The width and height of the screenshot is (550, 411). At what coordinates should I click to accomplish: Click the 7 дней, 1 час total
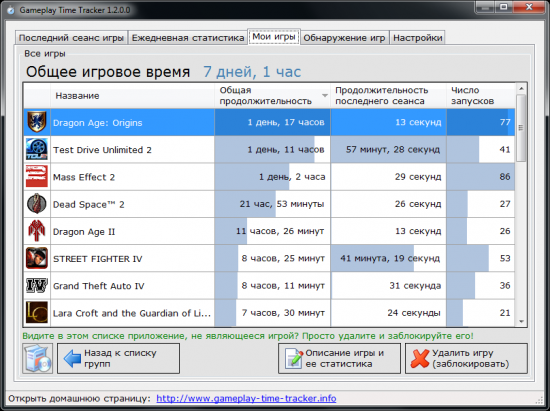tap(252, 72)
